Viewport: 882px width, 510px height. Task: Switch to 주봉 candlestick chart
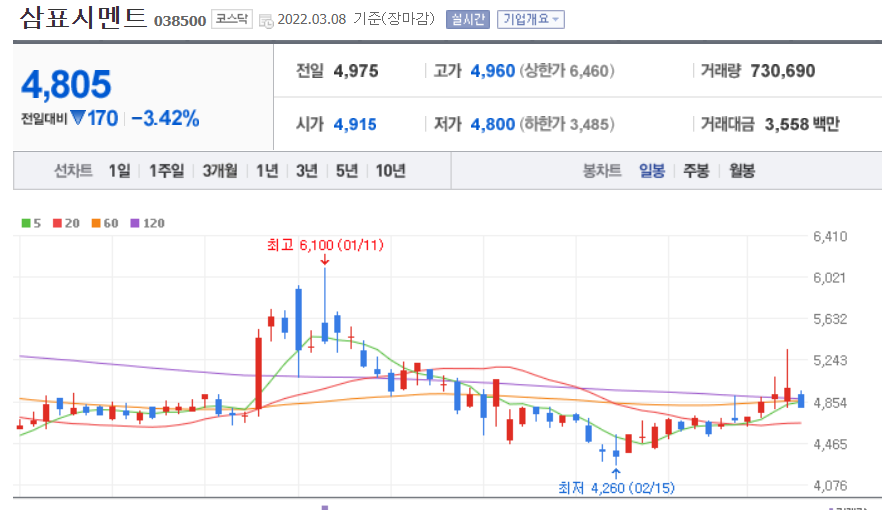tap(696, 171)
